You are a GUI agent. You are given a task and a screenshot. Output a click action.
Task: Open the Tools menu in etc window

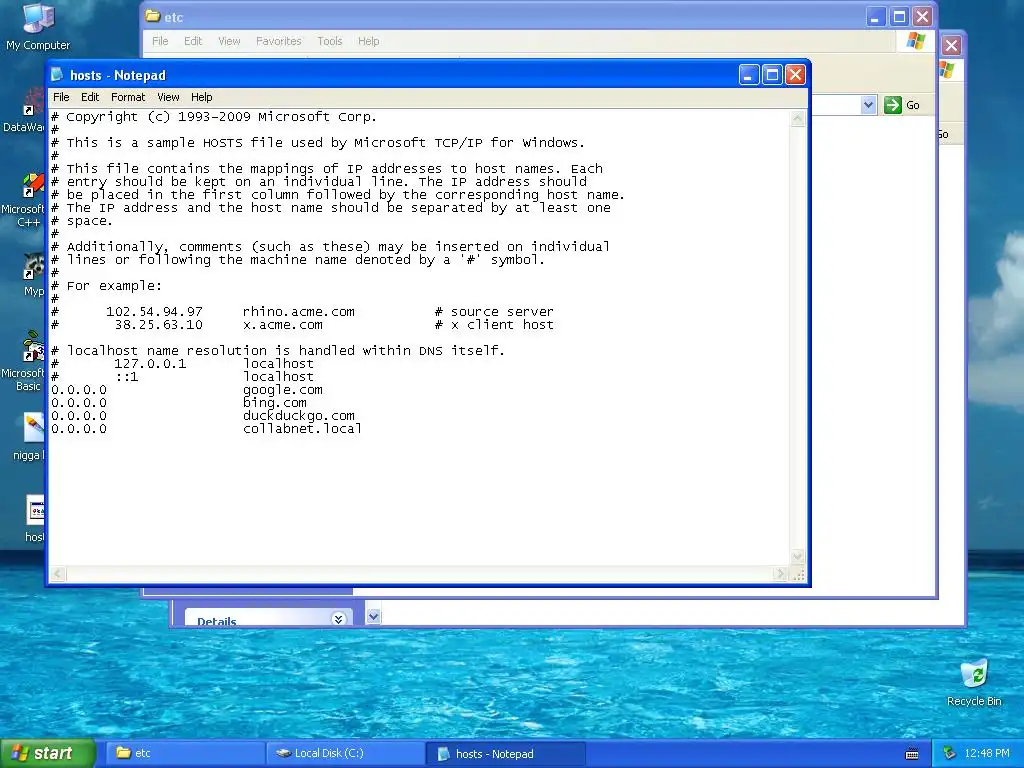coord(330,41)
